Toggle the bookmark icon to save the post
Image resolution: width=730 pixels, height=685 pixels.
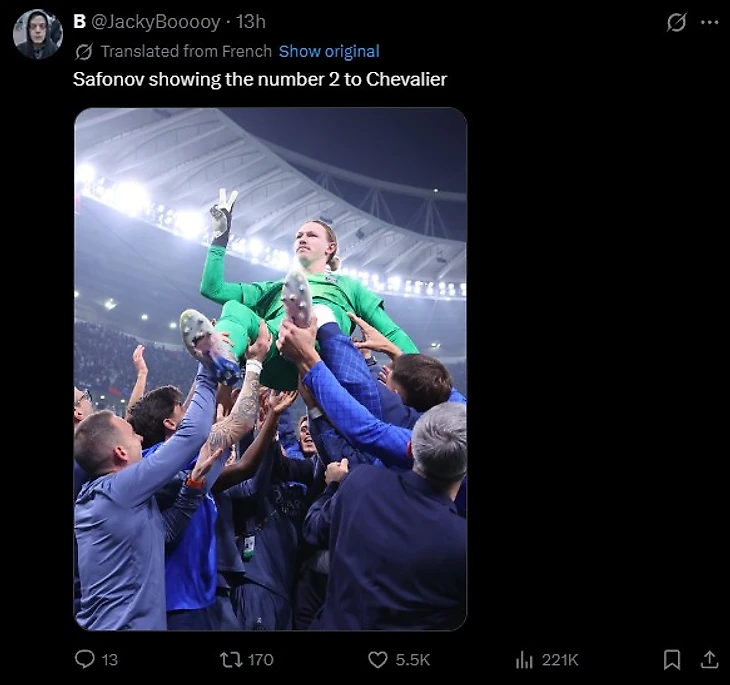point(672,659)
